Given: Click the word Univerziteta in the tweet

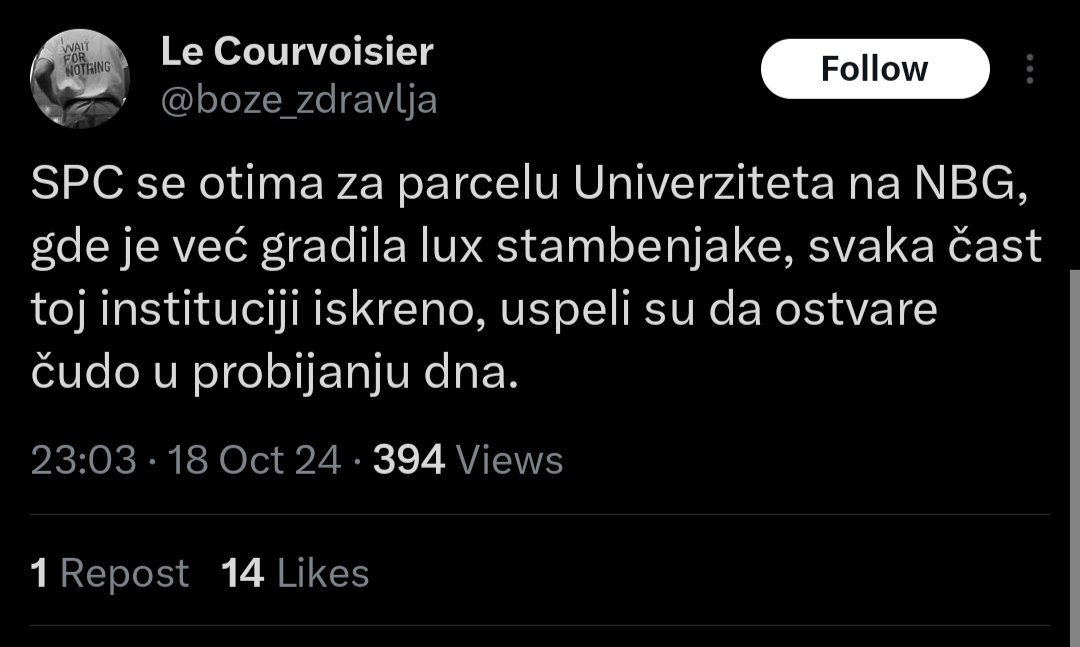Looking at the screenshot, I should (688, 186).
